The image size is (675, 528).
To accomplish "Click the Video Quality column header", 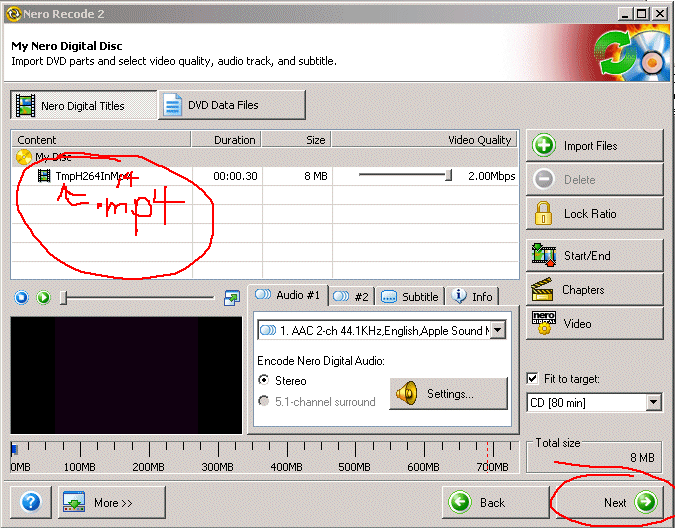I will [x=425, y=140].
